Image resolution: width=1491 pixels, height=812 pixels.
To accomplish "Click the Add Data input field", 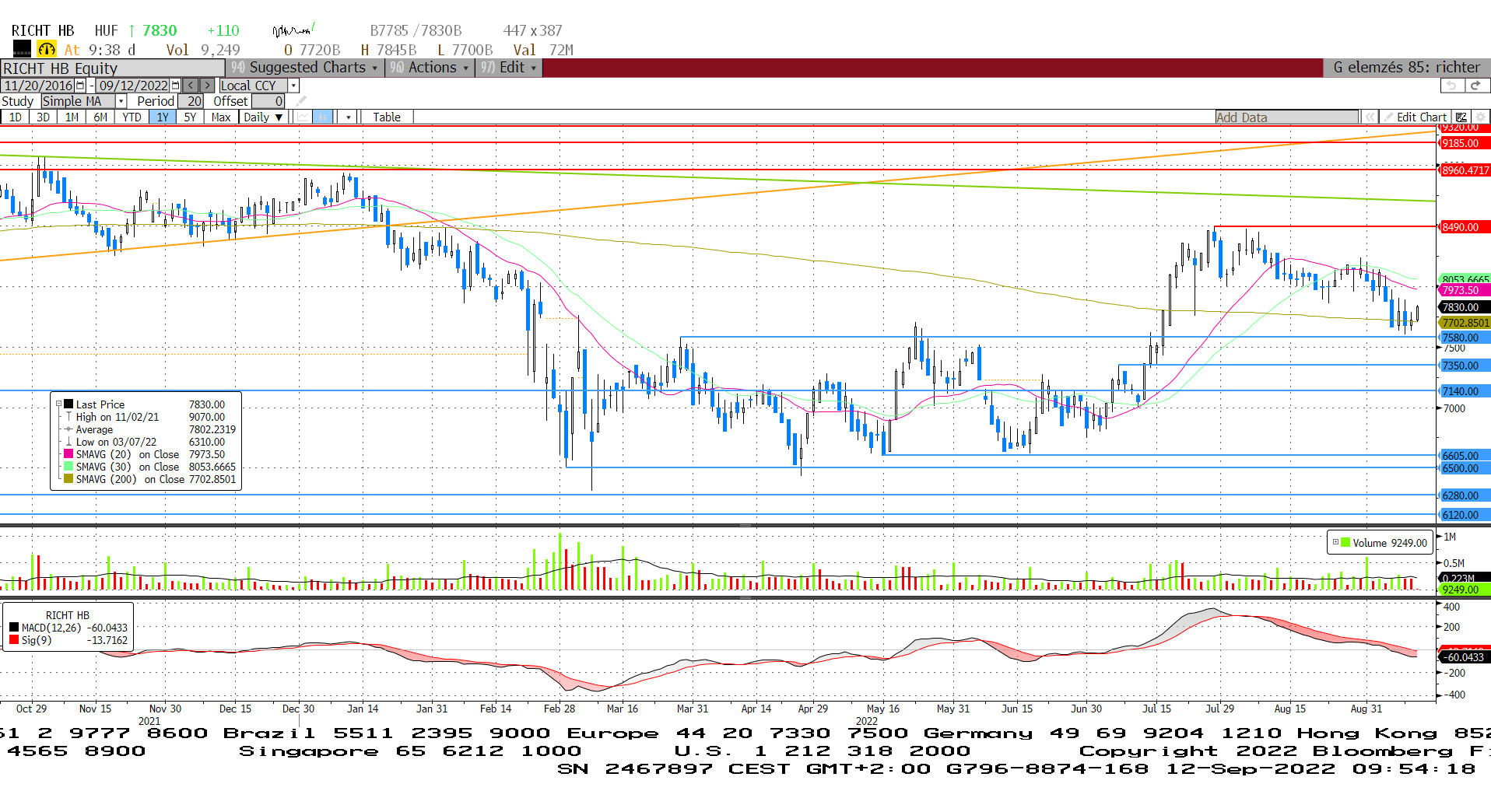I will tap(1287, 117).
